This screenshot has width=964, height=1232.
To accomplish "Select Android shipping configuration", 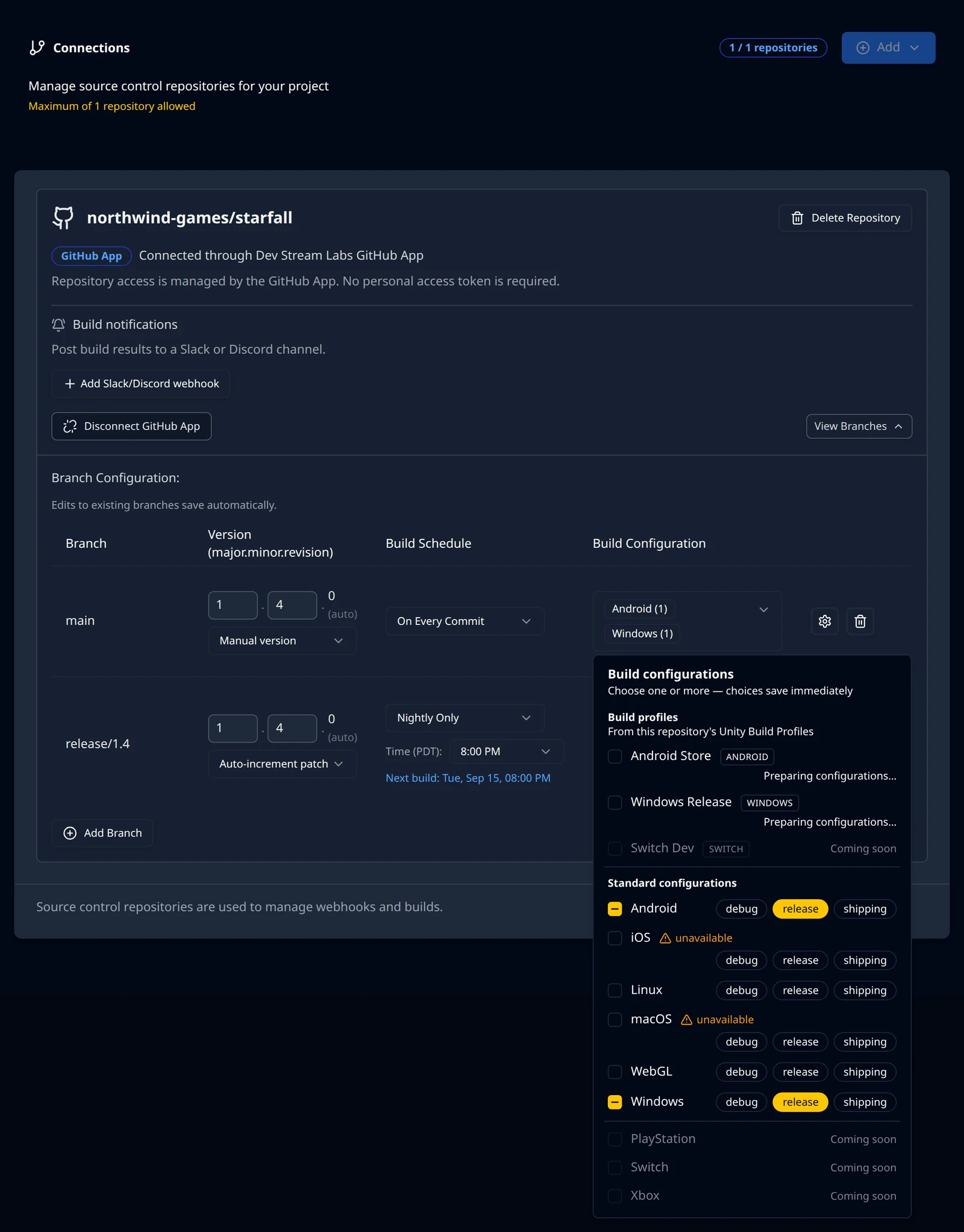I will point(865,908).
